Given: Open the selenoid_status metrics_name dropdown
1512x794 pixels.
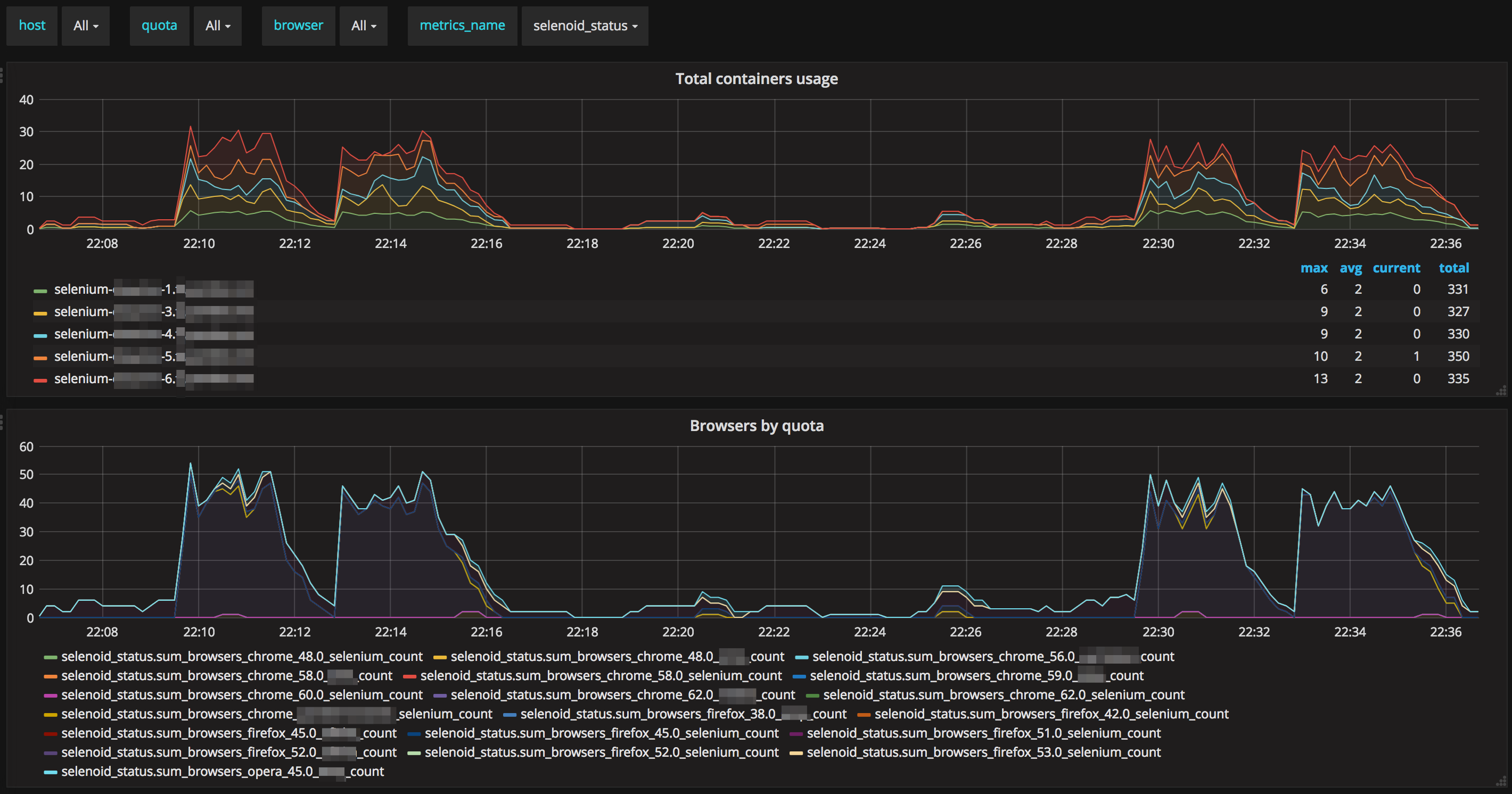Looking at the screenshot, I should [585, 26].
